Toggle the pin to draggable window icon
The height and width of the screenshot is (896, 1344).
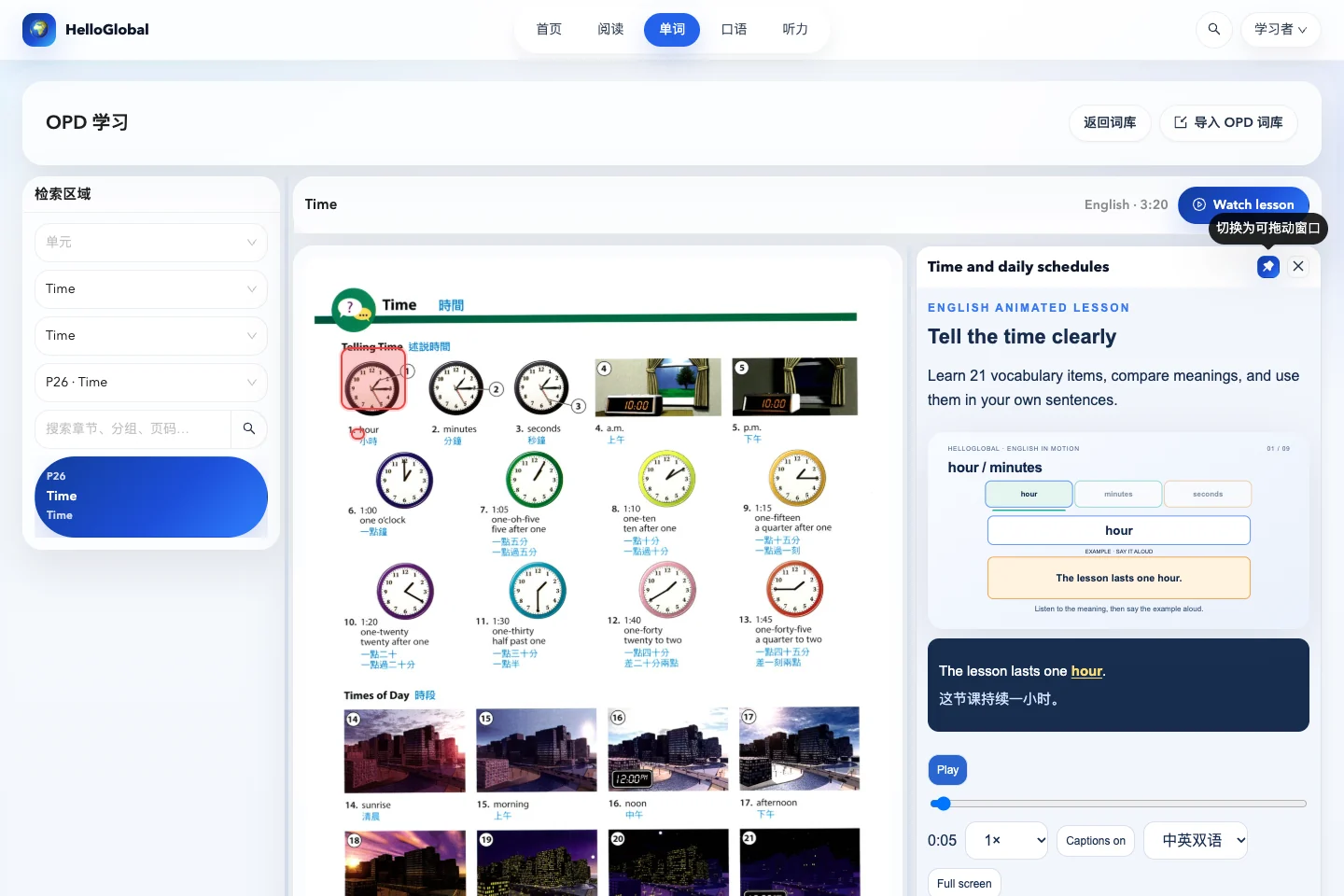point(1267,267)
